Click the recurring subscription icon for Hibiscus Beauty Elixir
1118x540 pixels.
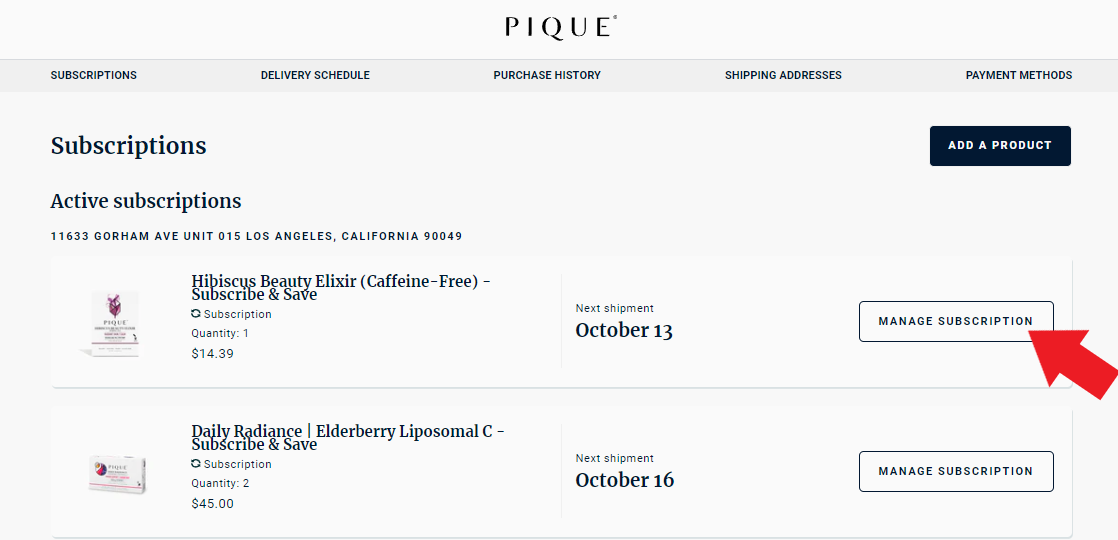coord(196,314)
